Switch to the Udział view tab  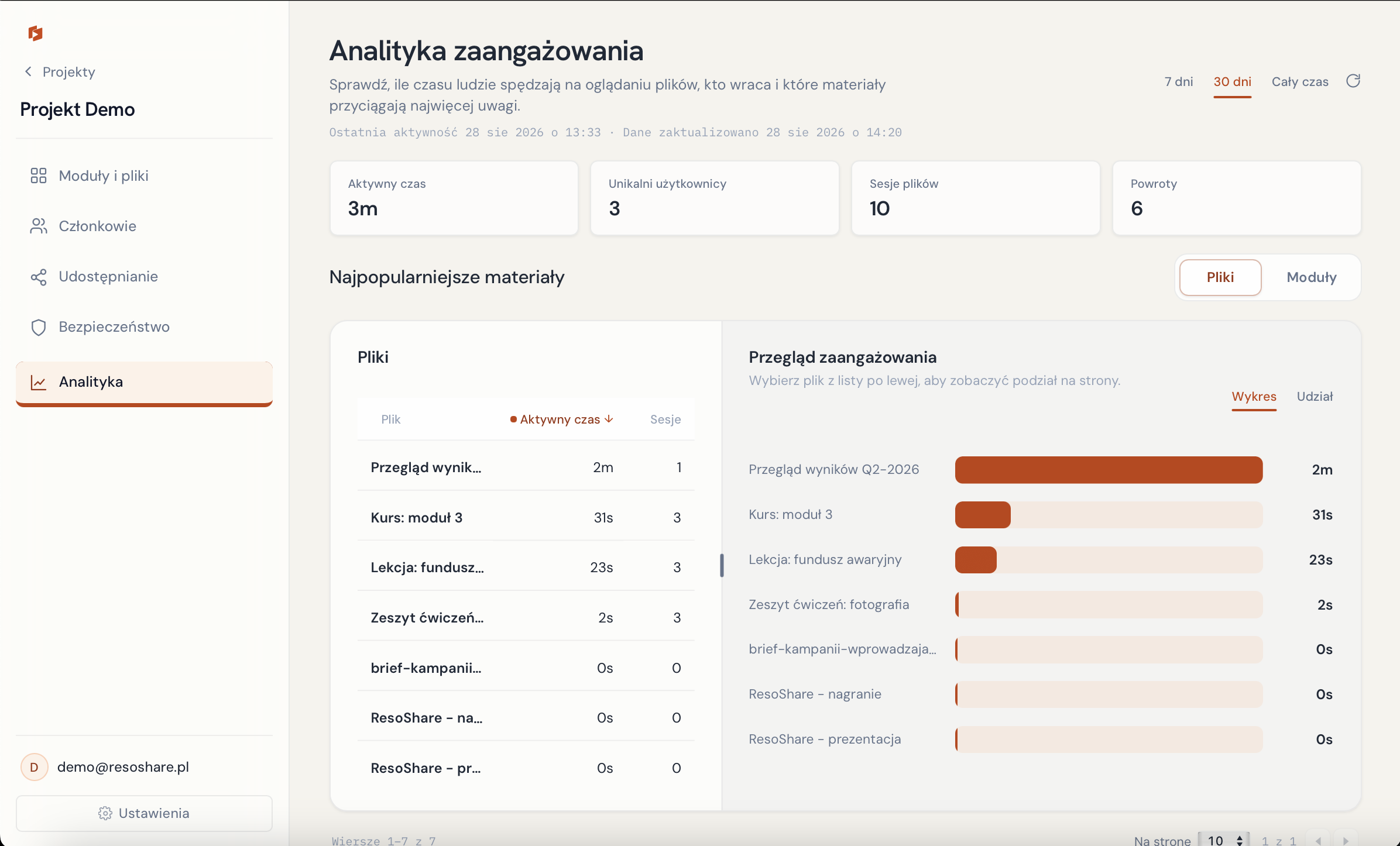[x=1315, y=397]
